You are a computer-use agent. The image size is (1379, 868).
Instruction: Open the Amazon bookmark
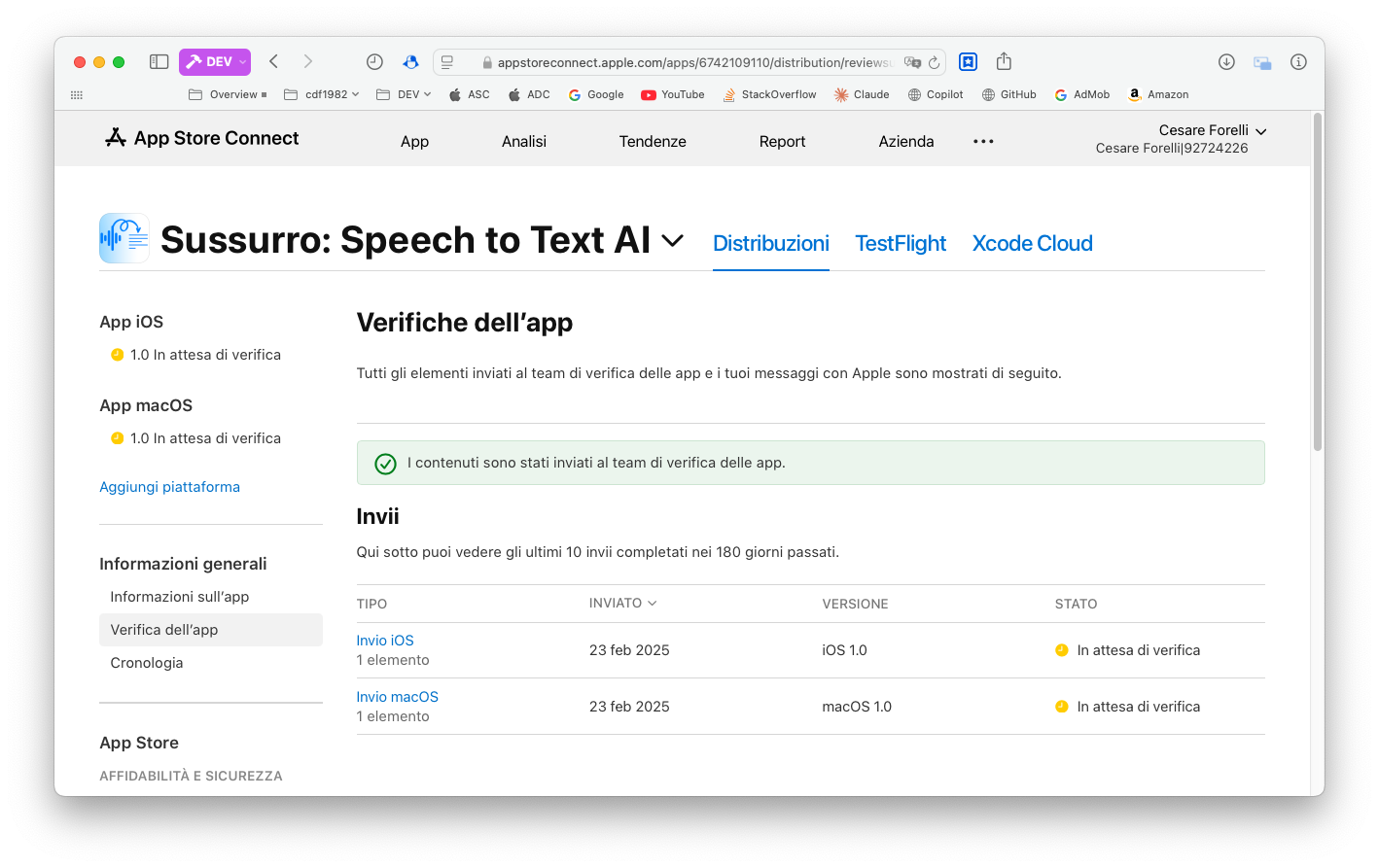click(1158, 95)
